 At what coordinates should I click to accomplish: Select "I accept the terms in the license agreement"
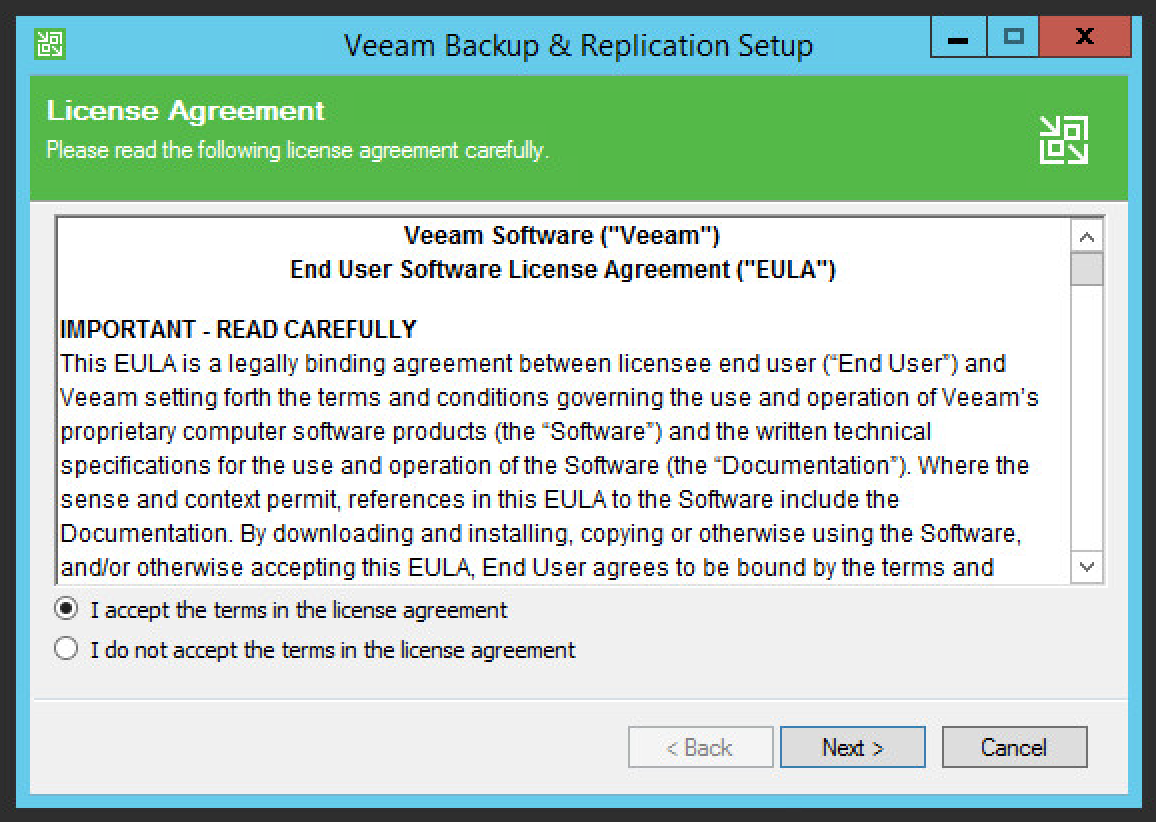point(67,609)
